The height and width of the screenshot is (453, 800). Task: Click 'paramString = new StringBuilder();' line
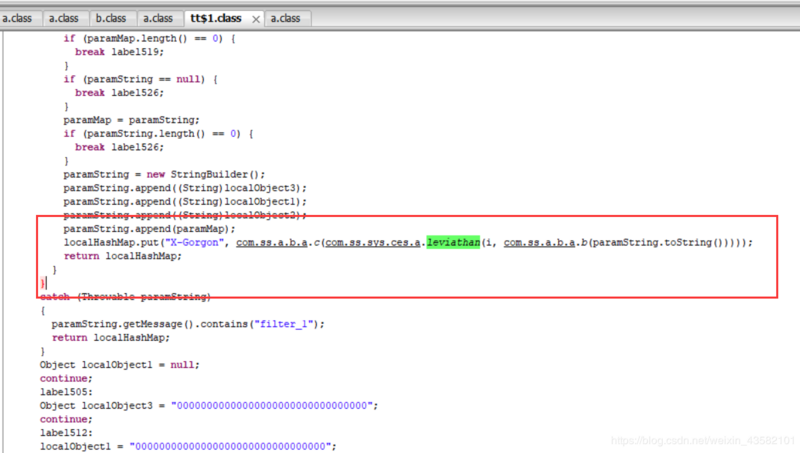click(x=164, y=174)
